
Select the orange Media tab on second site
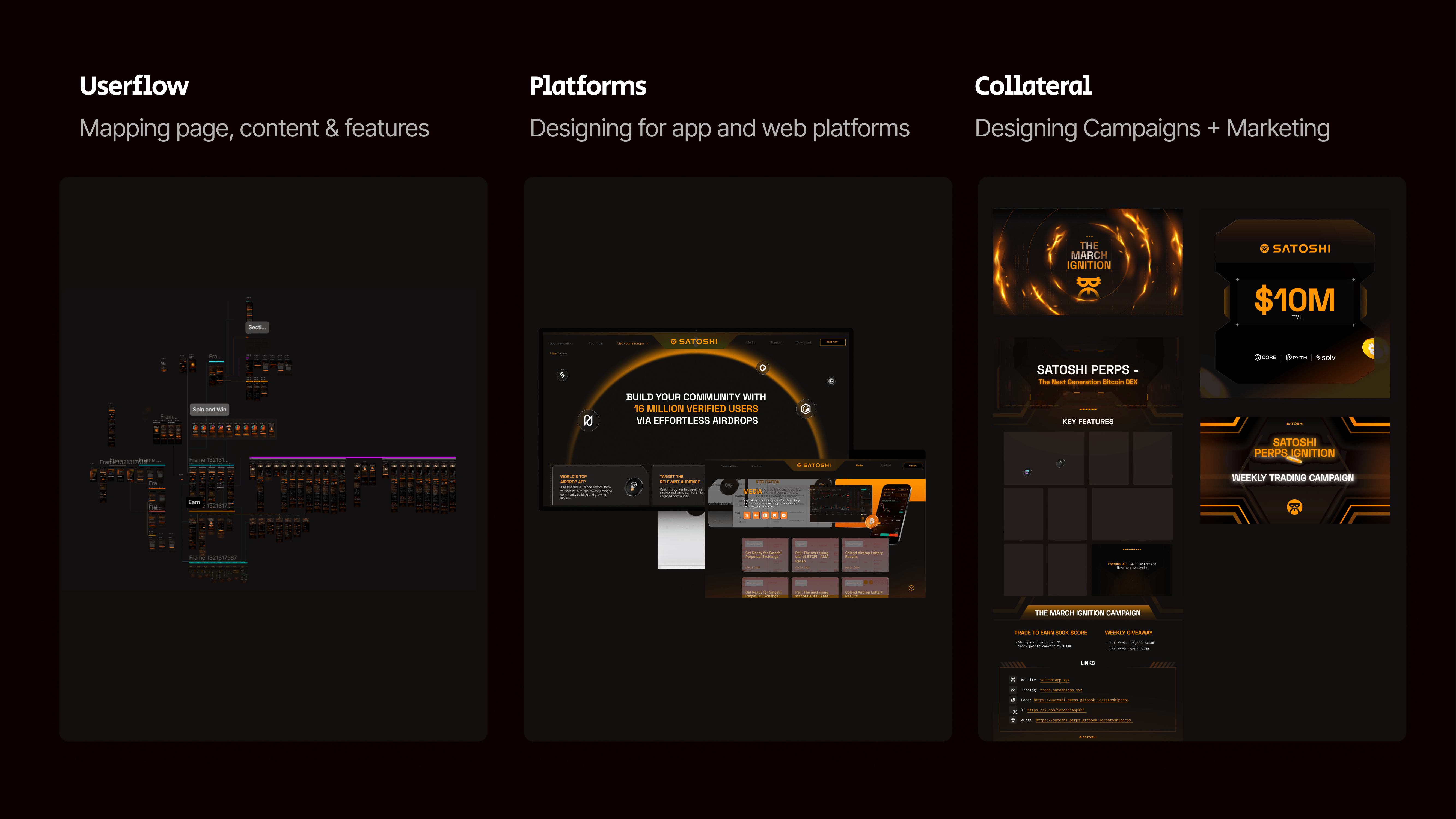pos(859,466)
